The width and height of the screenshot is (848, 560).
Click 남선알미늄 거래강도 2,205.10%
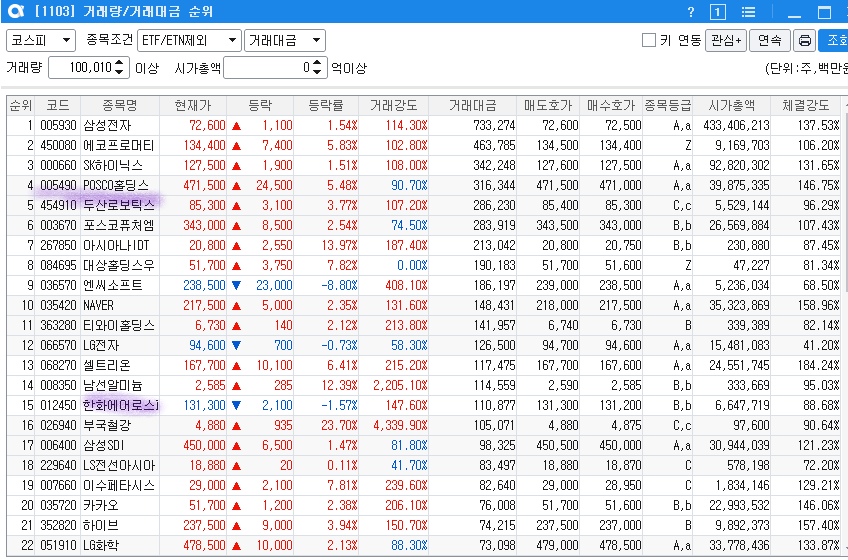coord(400,386)
